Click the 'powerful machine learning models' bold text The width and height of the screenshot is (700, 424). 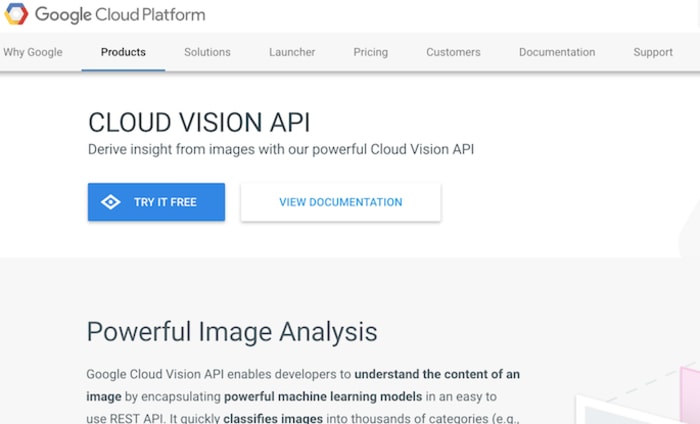(323, 396)
